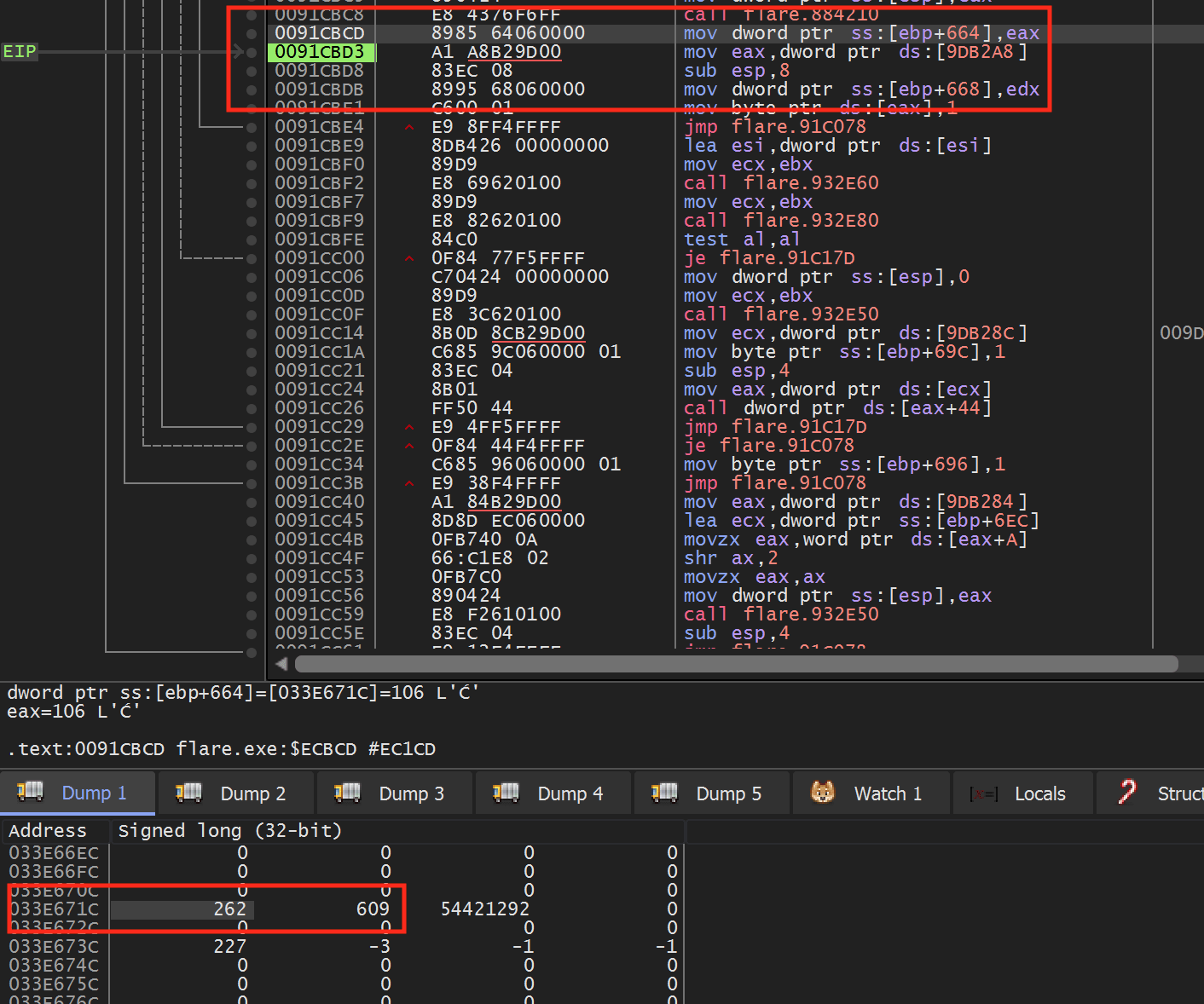1204x1004 pixels.
Task: Toggle breakpoint bullet at address 0091CC40
Action: [x=252, y=502]
